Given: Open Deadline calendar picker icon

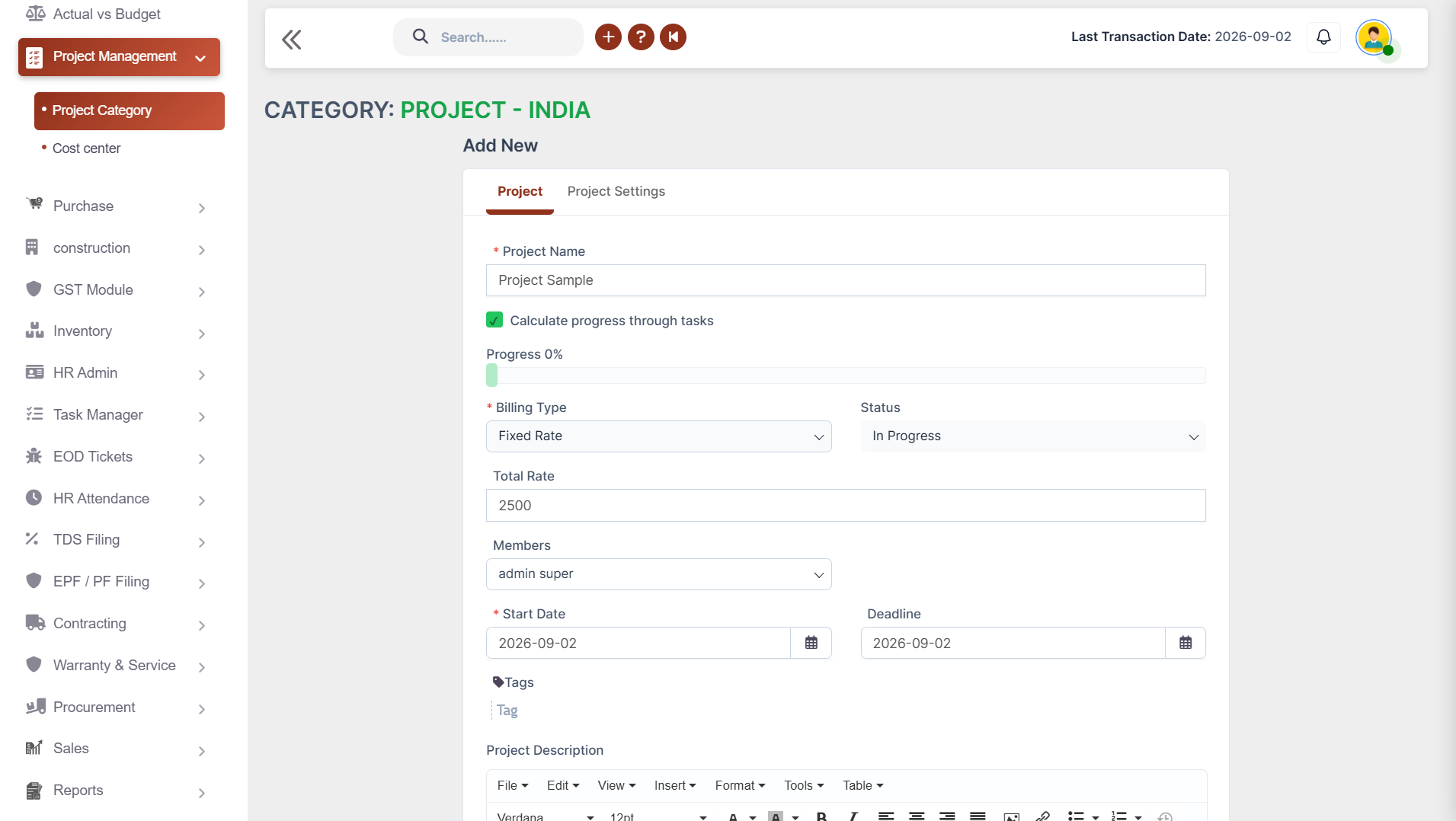Looking at the screenshot, I should [1186, 643].
